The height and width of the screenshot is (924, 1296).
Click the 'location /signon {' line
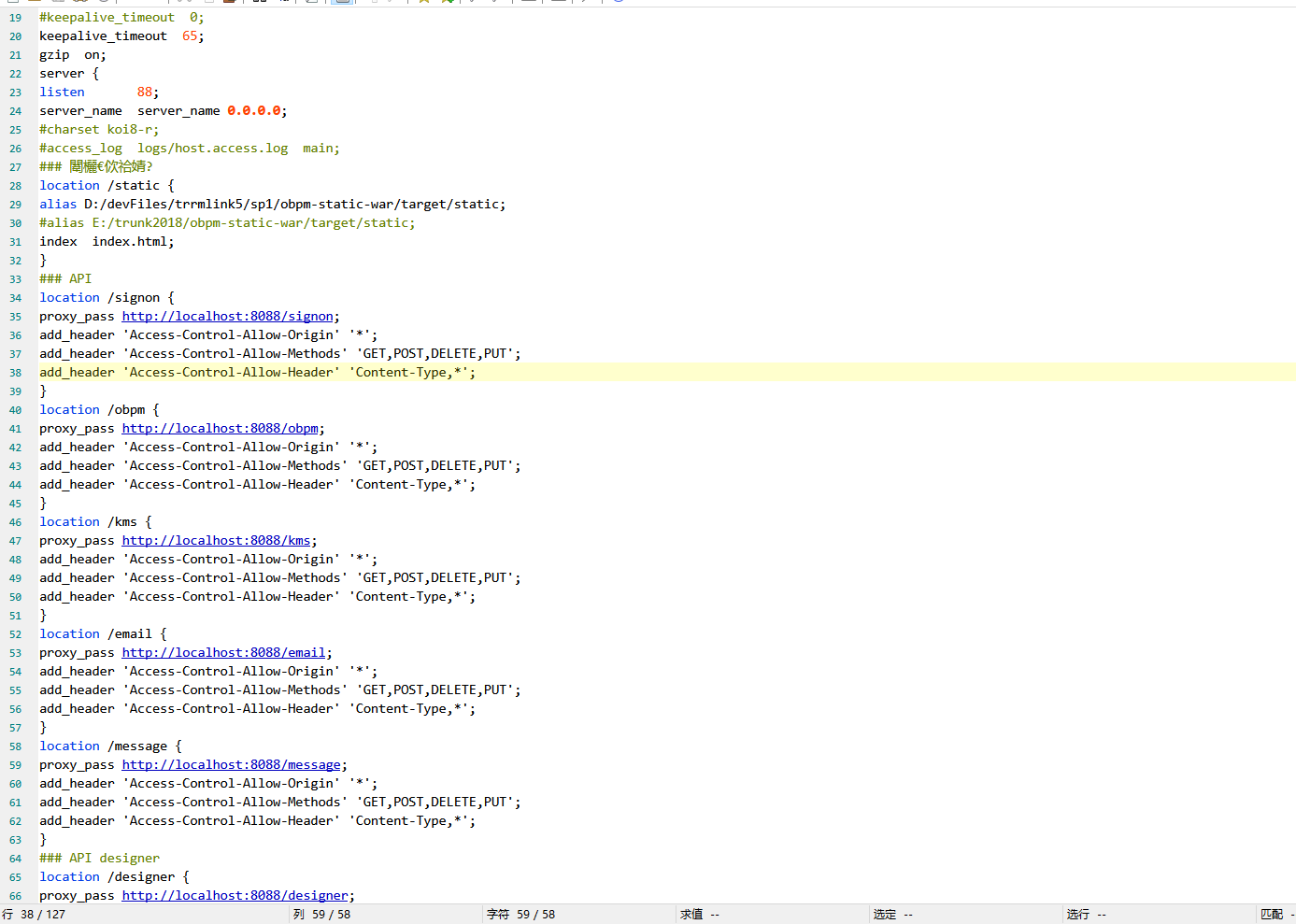click(x=107, y=298)
